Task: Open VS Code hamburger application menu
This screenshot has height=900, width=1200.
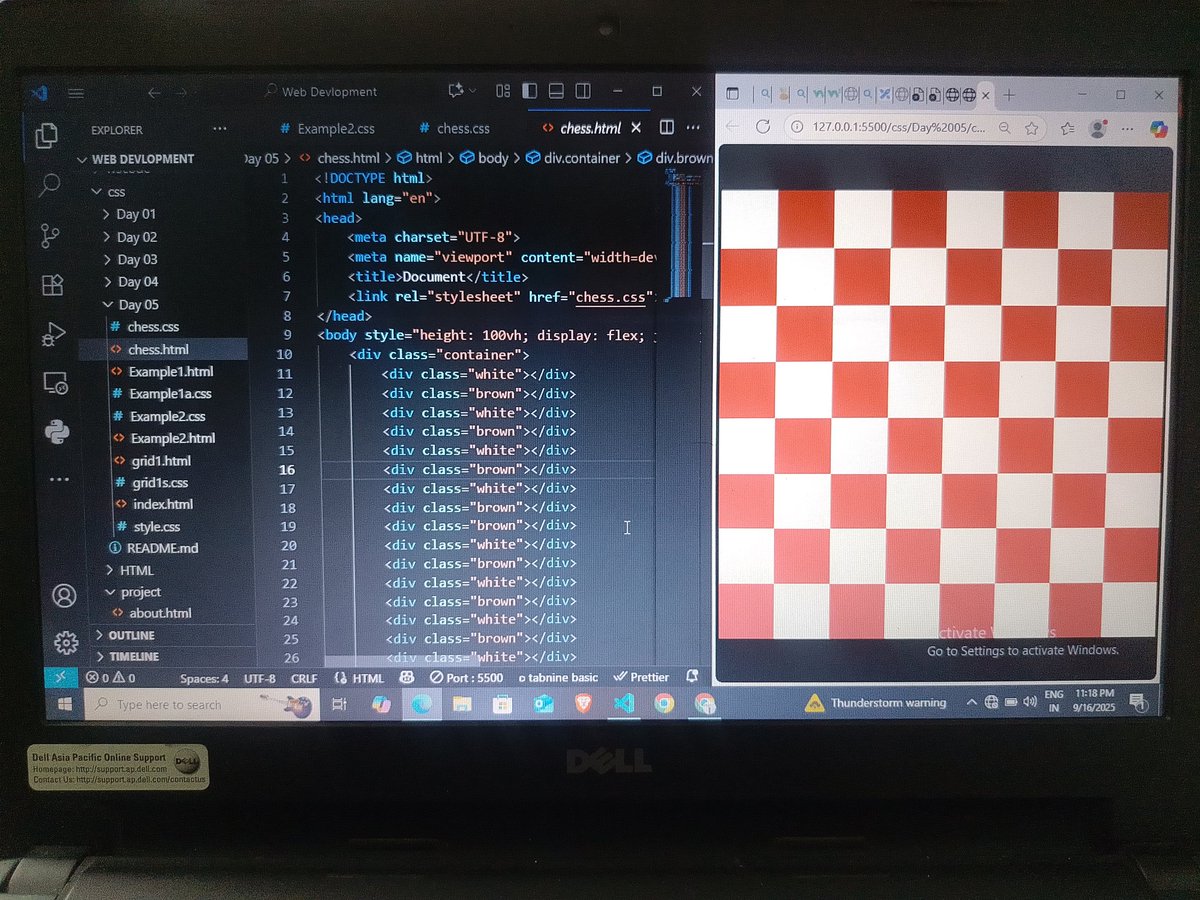Action: tap(76, 93)
